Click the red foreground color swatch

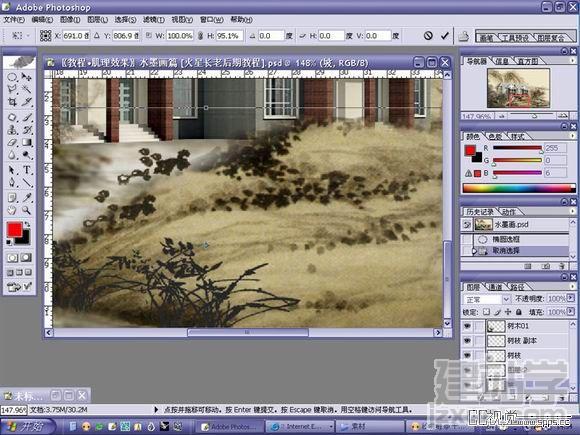pos(14,230)
